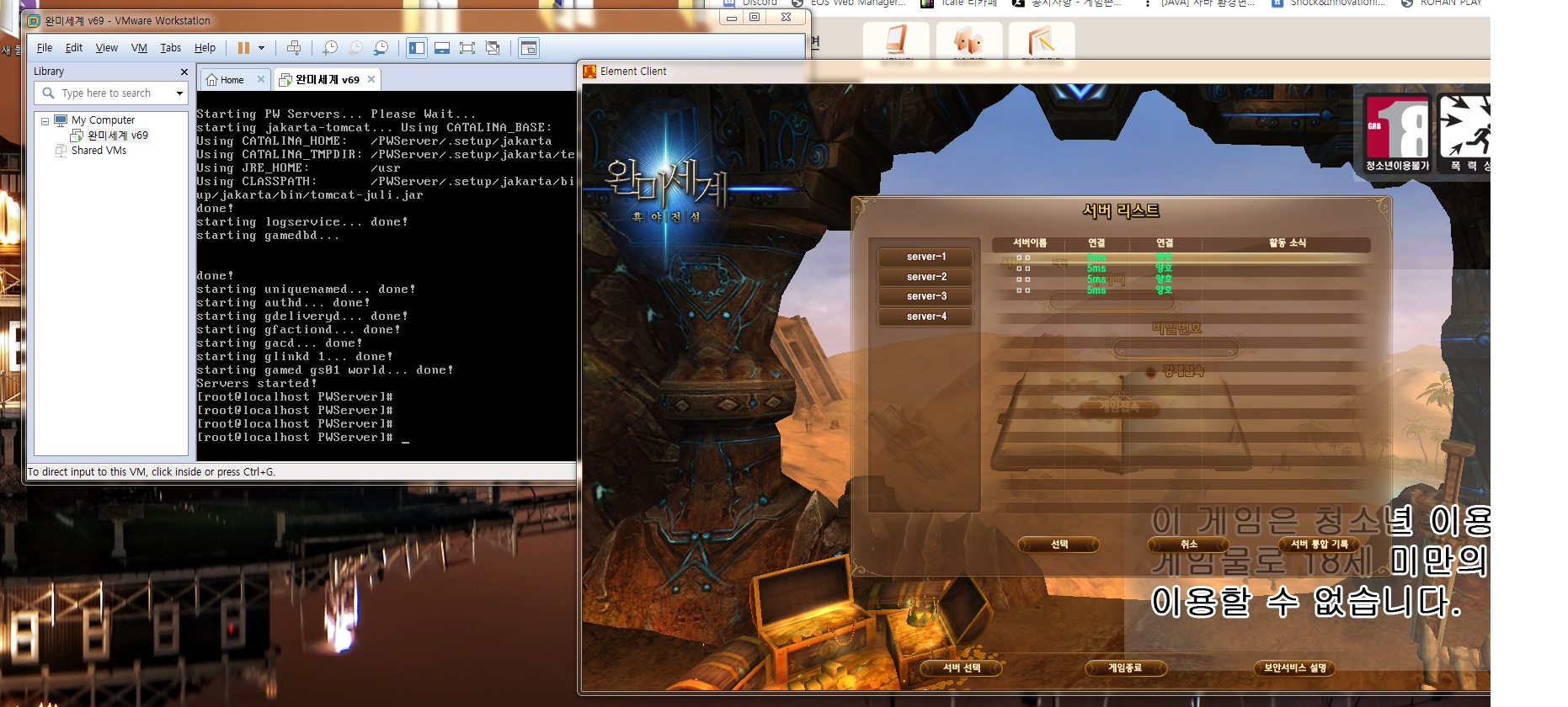The width and height of the screenshot is (1568, 707).
Task: Select server-4 in the game server list
Action: tap(926, 316)
